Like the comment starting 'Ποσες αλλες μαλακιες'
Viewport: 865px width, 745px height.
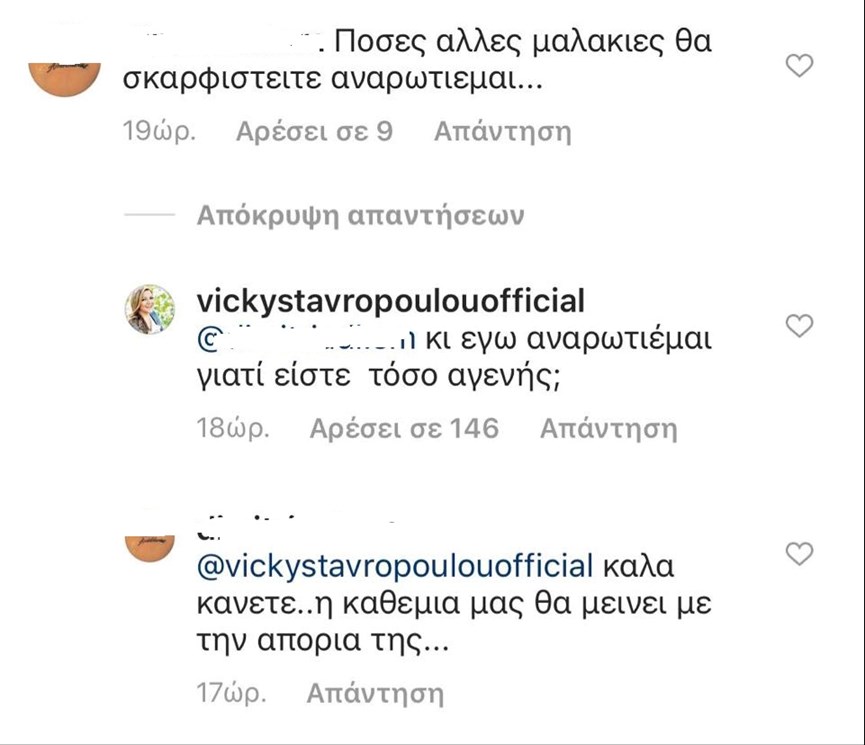coord(799,66)
